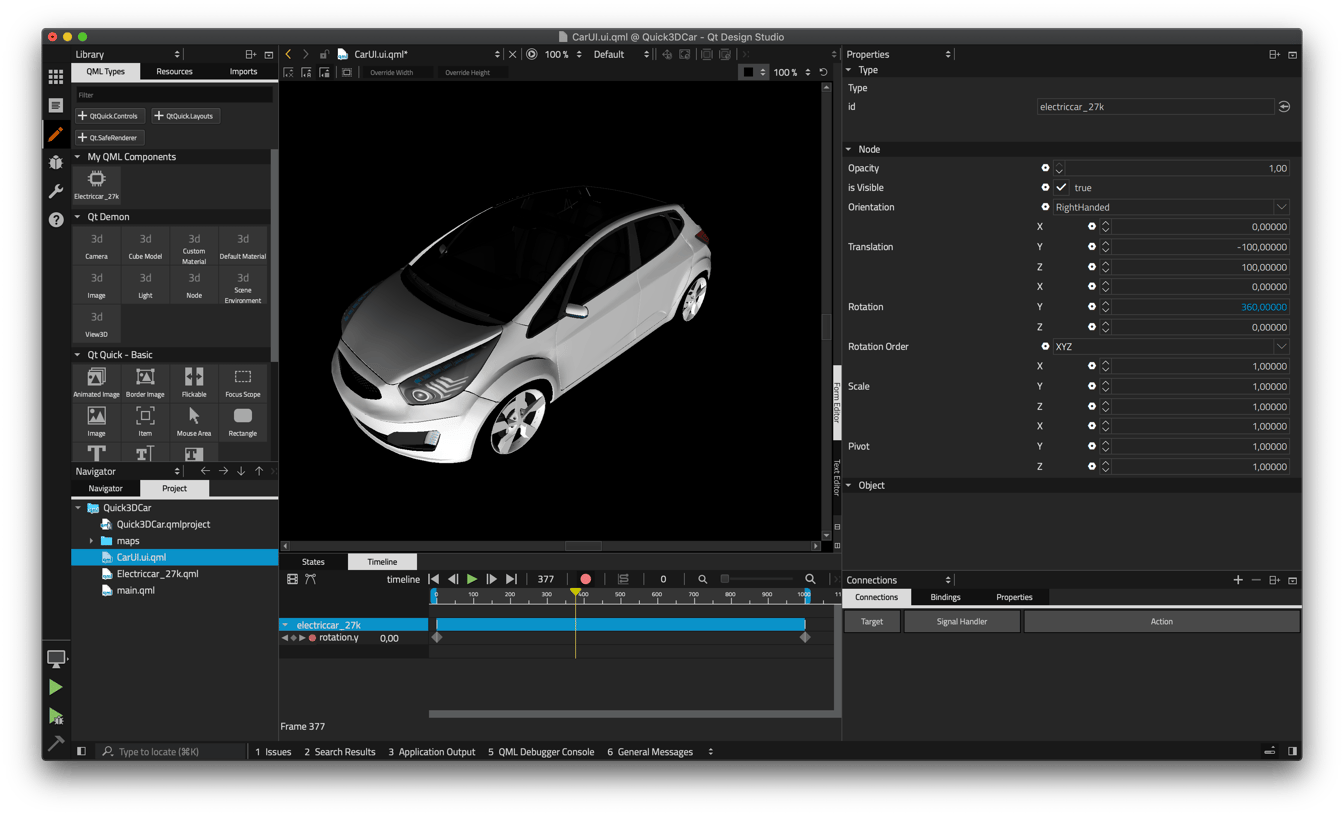Click the Debug mode bug icon
Viewport: 1344px width, 816px height.
click(x=56, y=162)
